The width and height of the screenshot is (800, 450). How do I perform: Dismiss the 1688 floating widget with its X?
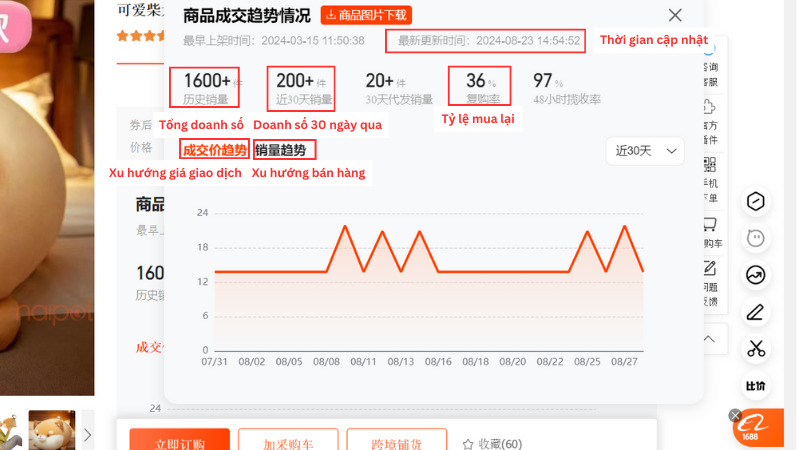point(735,415)
